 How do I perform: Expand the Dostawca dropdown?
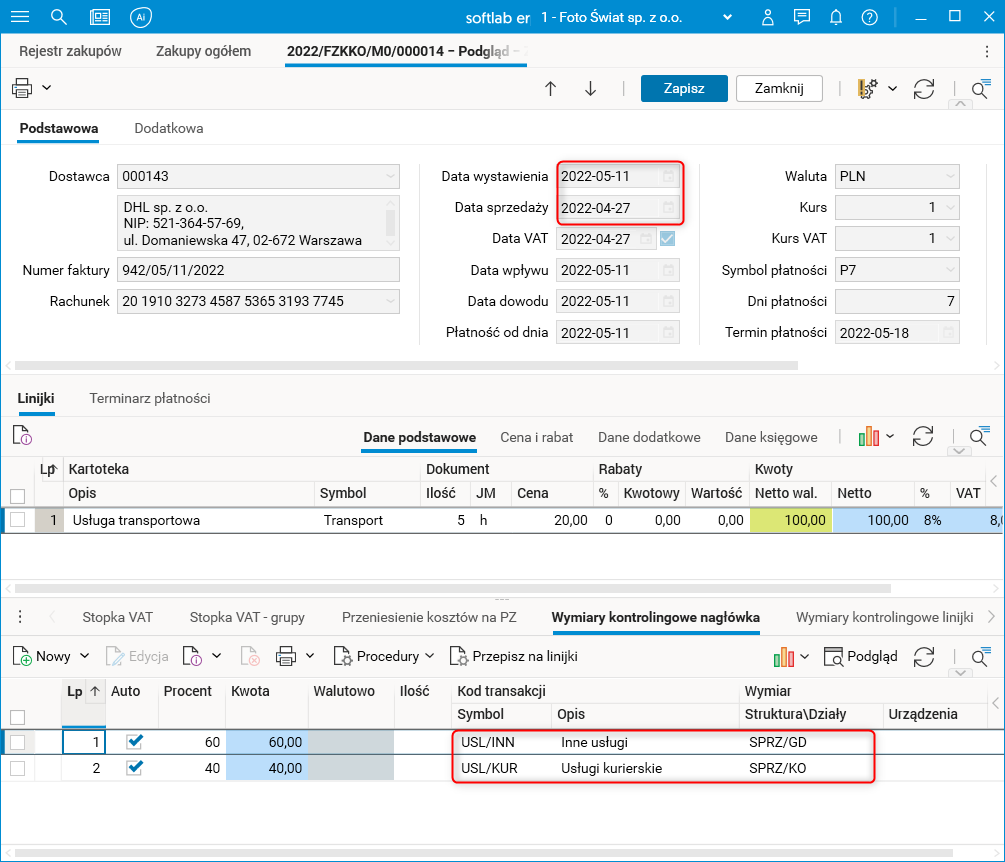click(x=390, y=176)
